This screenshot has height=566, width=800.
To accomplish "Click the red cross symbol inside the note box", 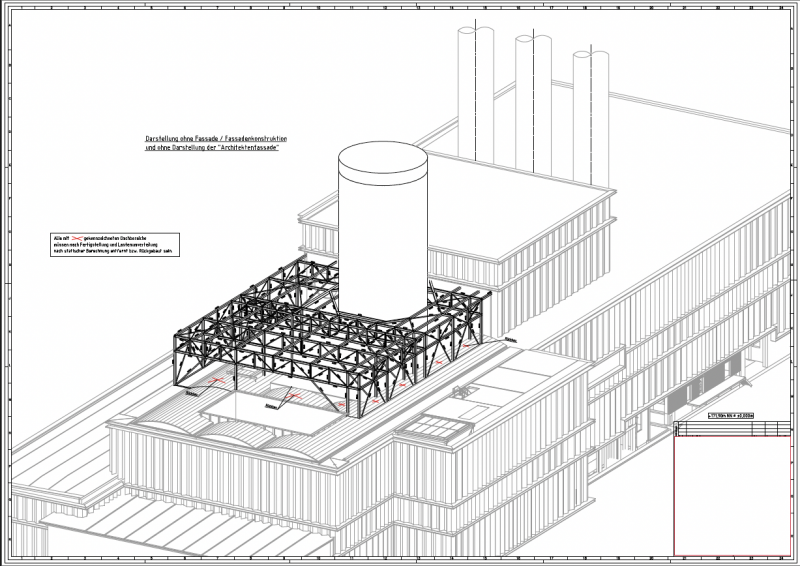I will point(78,237).
